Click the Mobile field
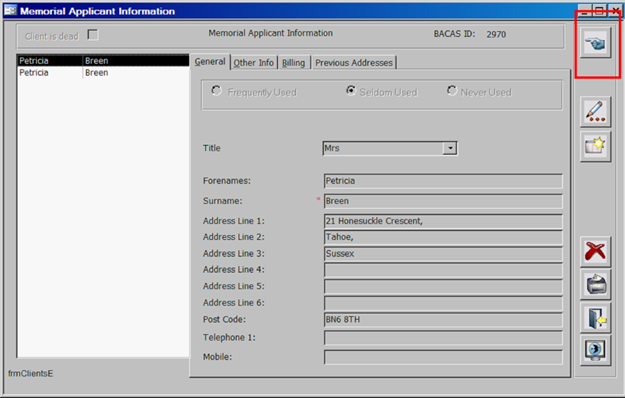Image resolution: width=625 pixels, height=398 pixels. [443, 357]
